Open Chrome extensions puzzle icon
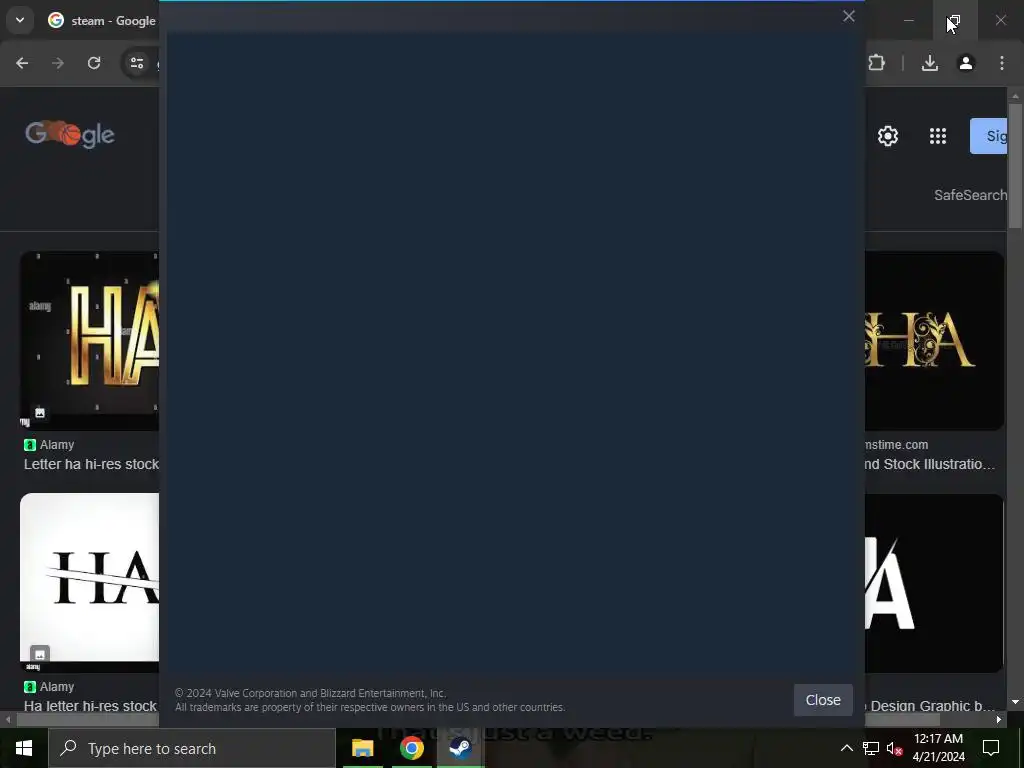Screen dimensions: 1024x768 (x=876, y=63)
